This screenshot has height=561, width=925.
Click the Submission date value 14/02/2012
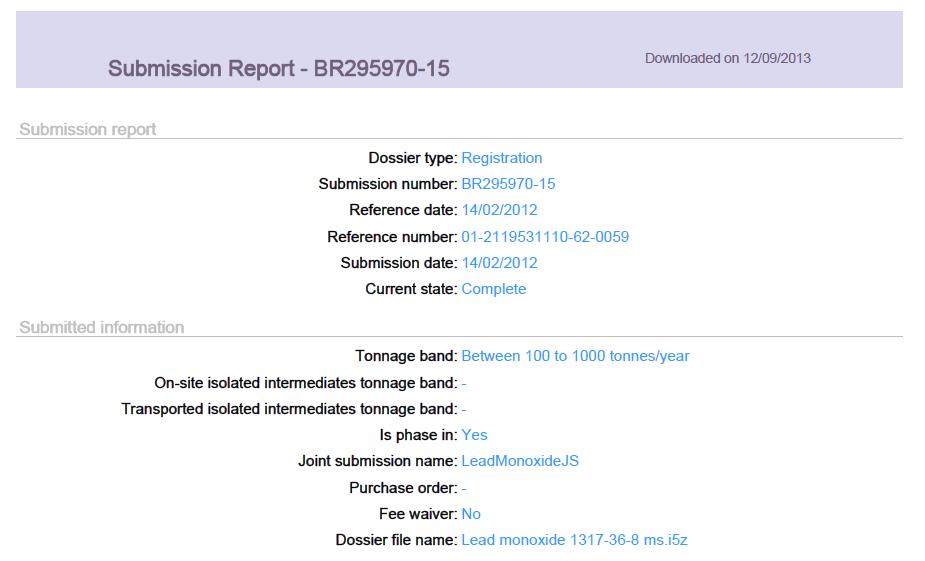point(499,263)
